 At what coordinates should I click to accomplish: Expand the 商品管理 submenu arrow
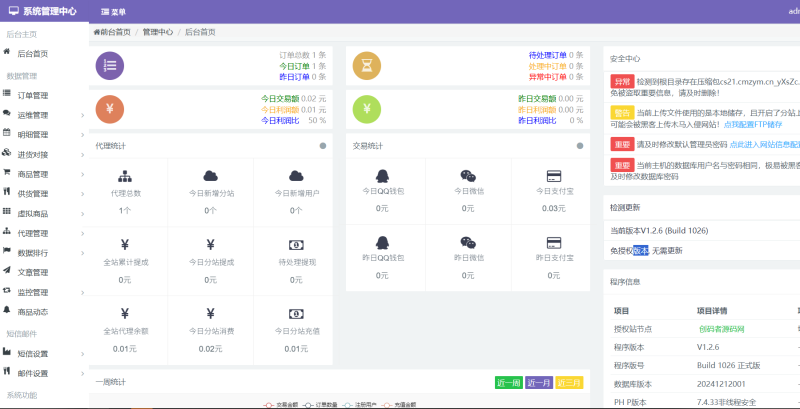point(83,175)
